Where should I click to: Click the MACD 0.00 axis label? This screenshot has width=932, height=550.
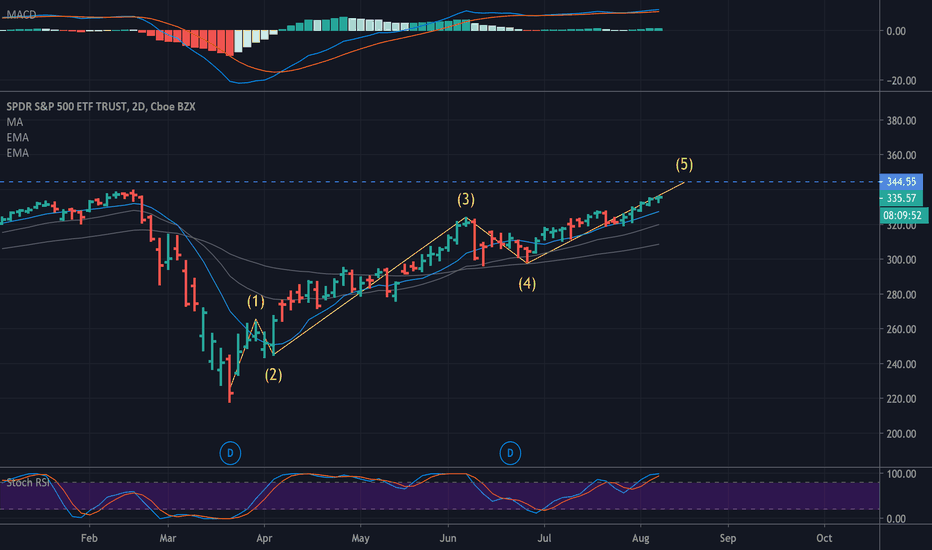(x=896, y=31)
